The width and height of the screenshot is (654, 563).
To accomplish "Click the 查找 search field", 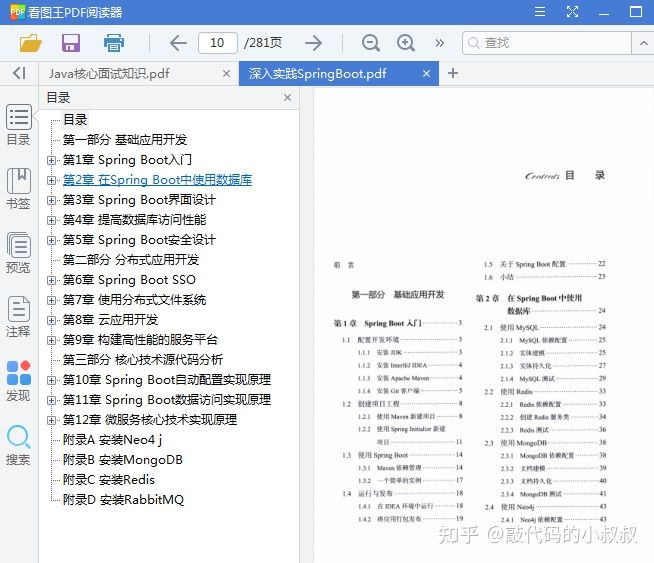I will tap(547, 43).
